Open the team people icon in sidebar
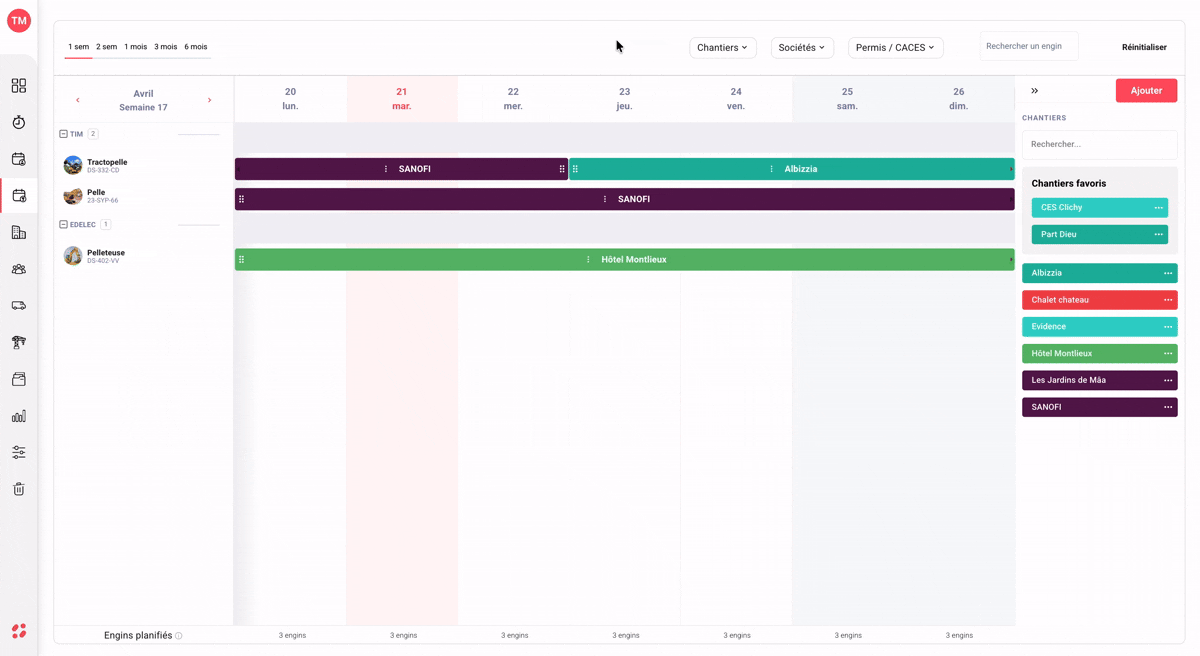1200x656 pixels. click(19, 269)
